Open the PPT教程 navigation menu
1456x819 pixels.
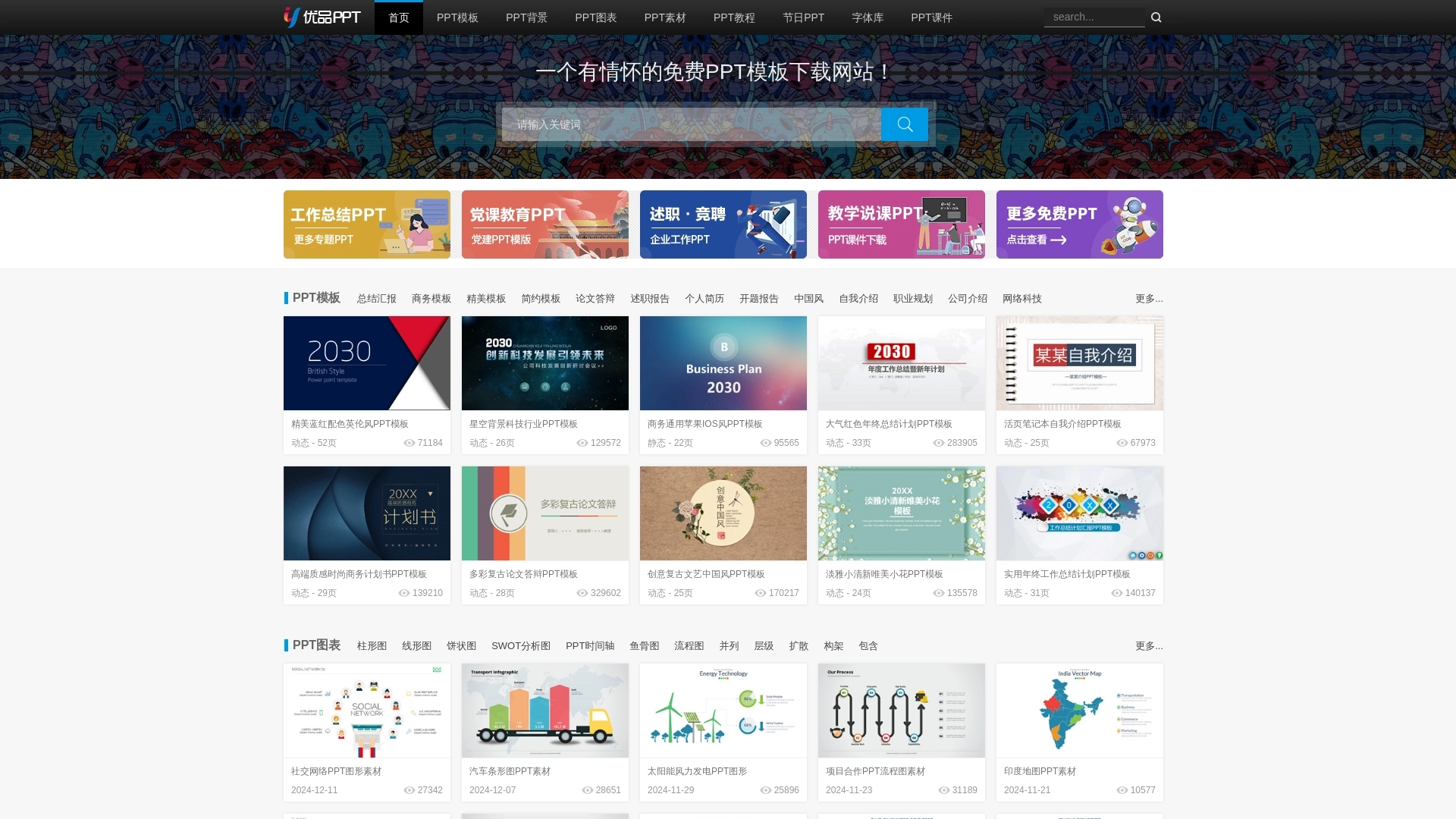coord(734,17)
